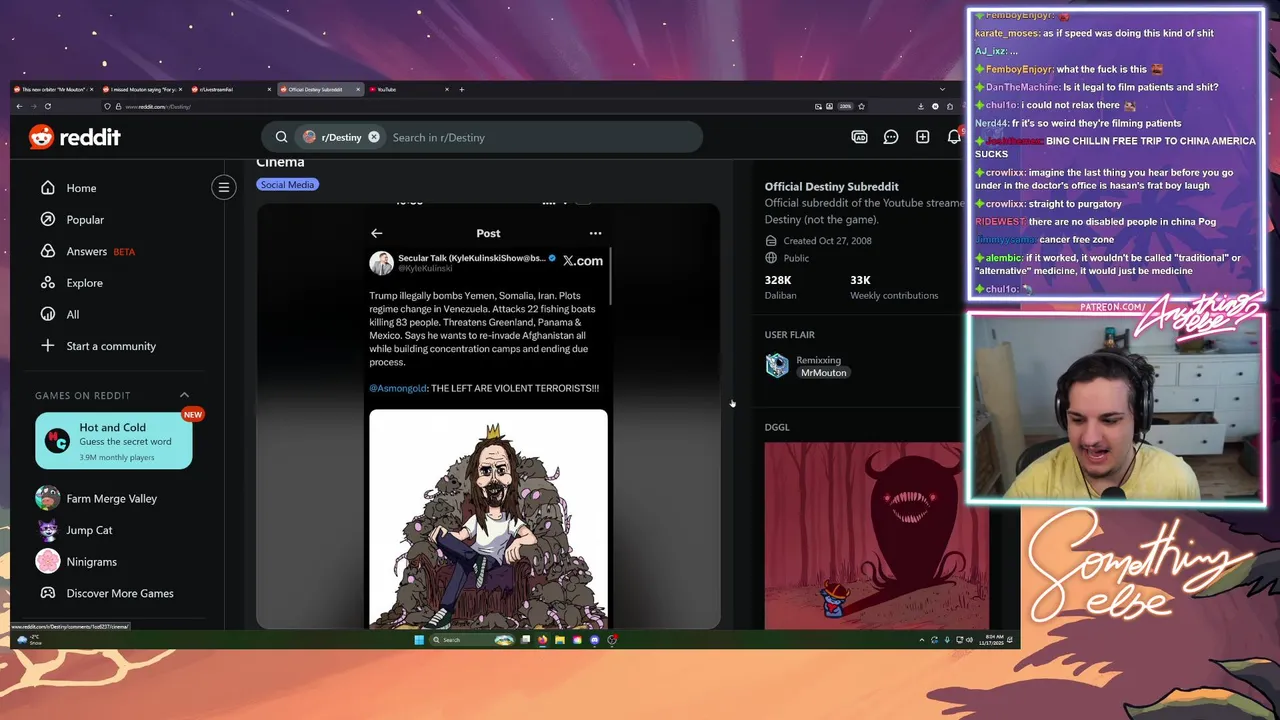Image resolution: width=1280 pixels, height=720 pixels.
Task: Open the cartoon king post image
Action: (488, 518)
